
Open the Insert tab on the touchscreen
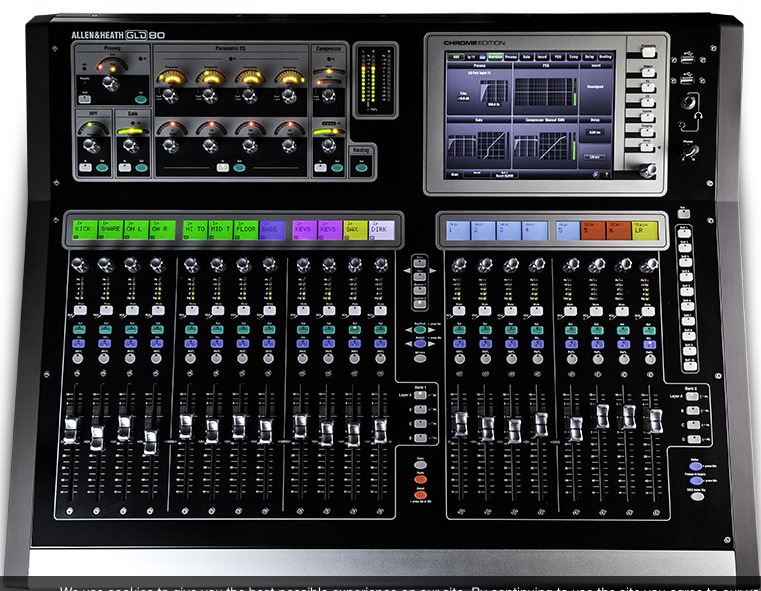pyautogui.click(x=542, y=57)
